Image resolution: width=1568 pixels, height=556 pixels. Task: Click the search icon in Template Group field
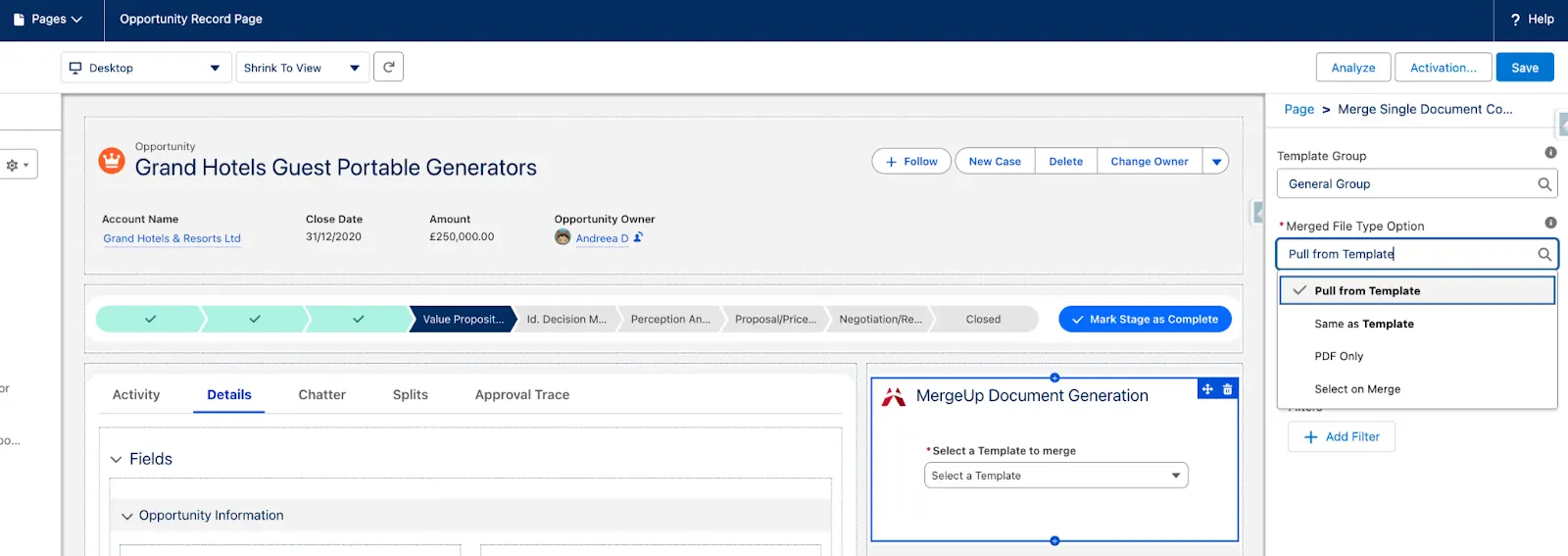1544,184
